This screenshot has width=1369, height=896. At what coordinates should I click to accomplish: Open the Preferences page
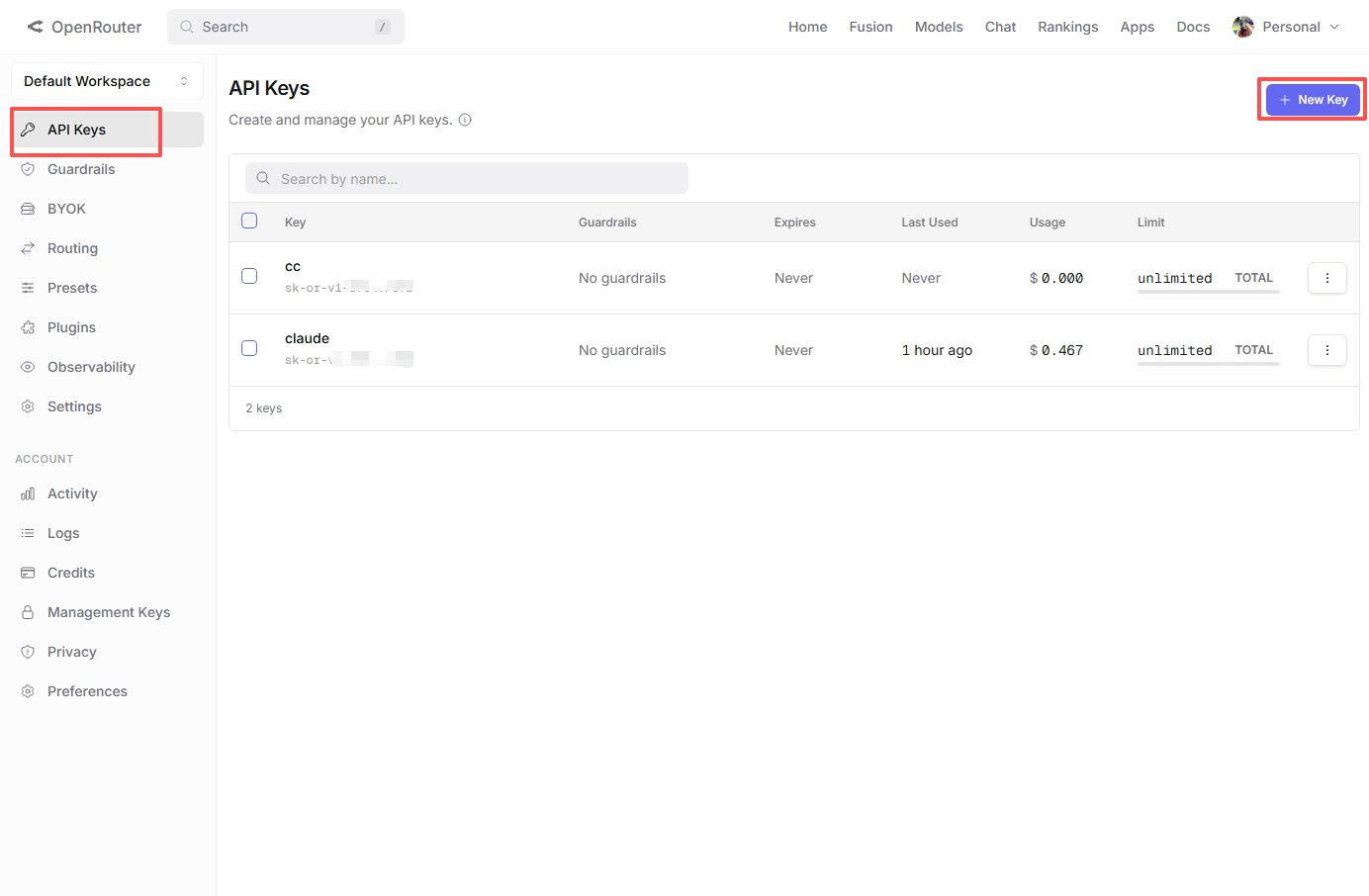pos(107,691)
